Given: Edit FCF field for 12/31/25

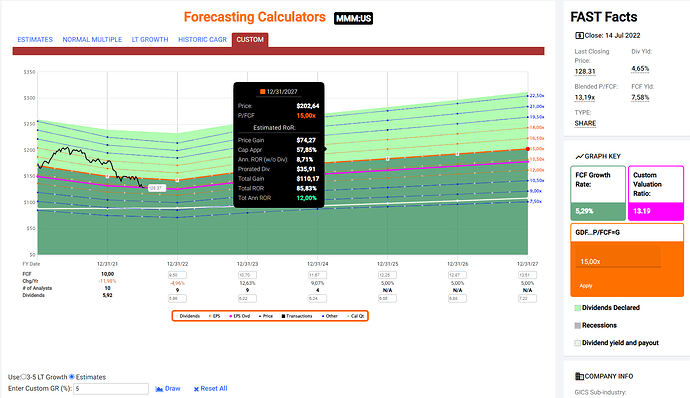Looking at the screenshot, I should (x=387, y=275).
